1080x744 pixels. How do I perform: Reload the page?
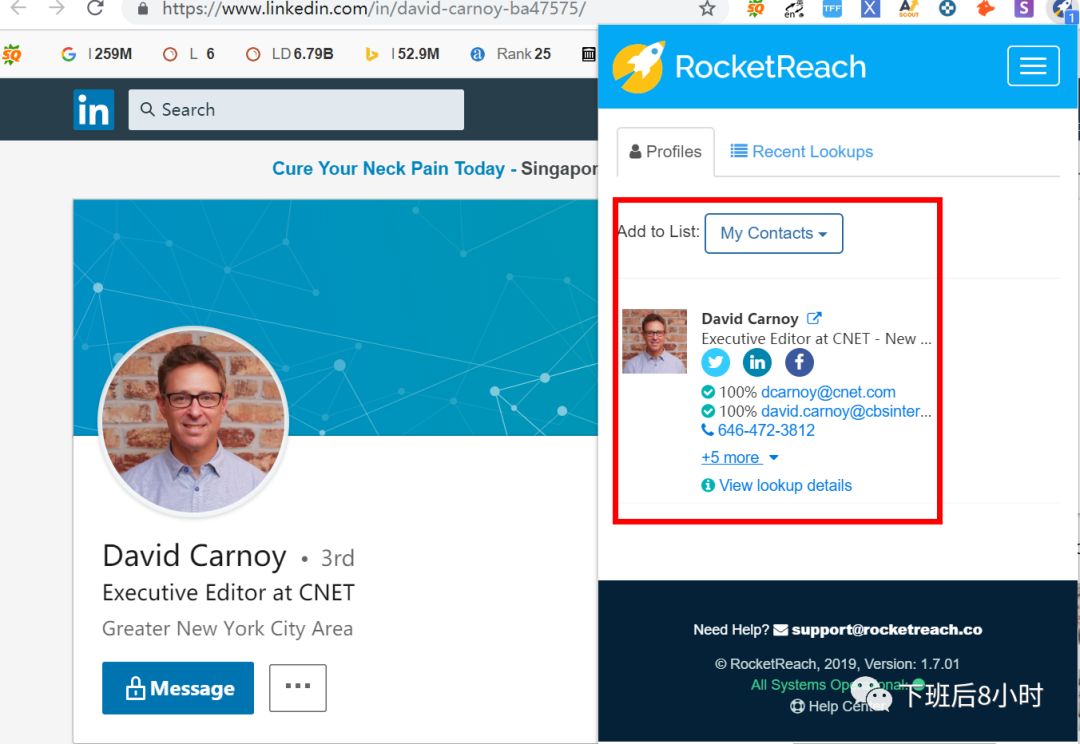(x=95, y=8)
